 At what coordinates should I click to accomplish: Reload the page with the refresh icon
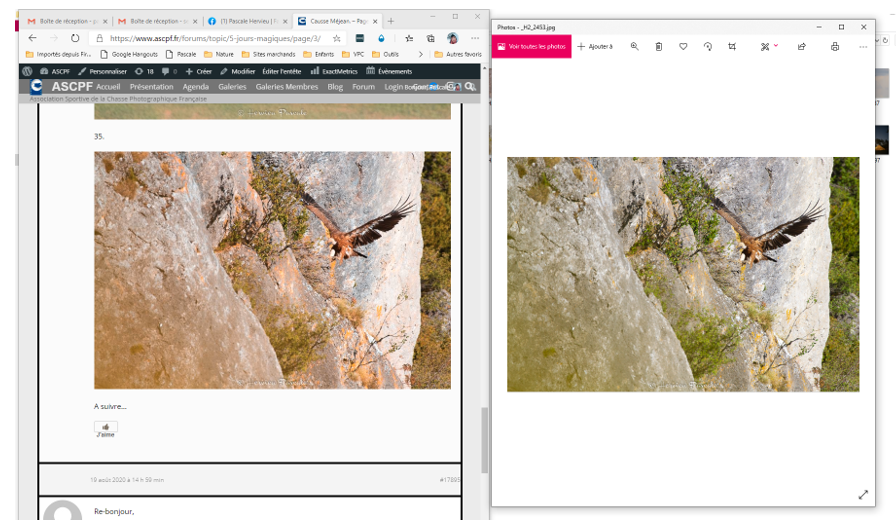click(x=75, y=38)
